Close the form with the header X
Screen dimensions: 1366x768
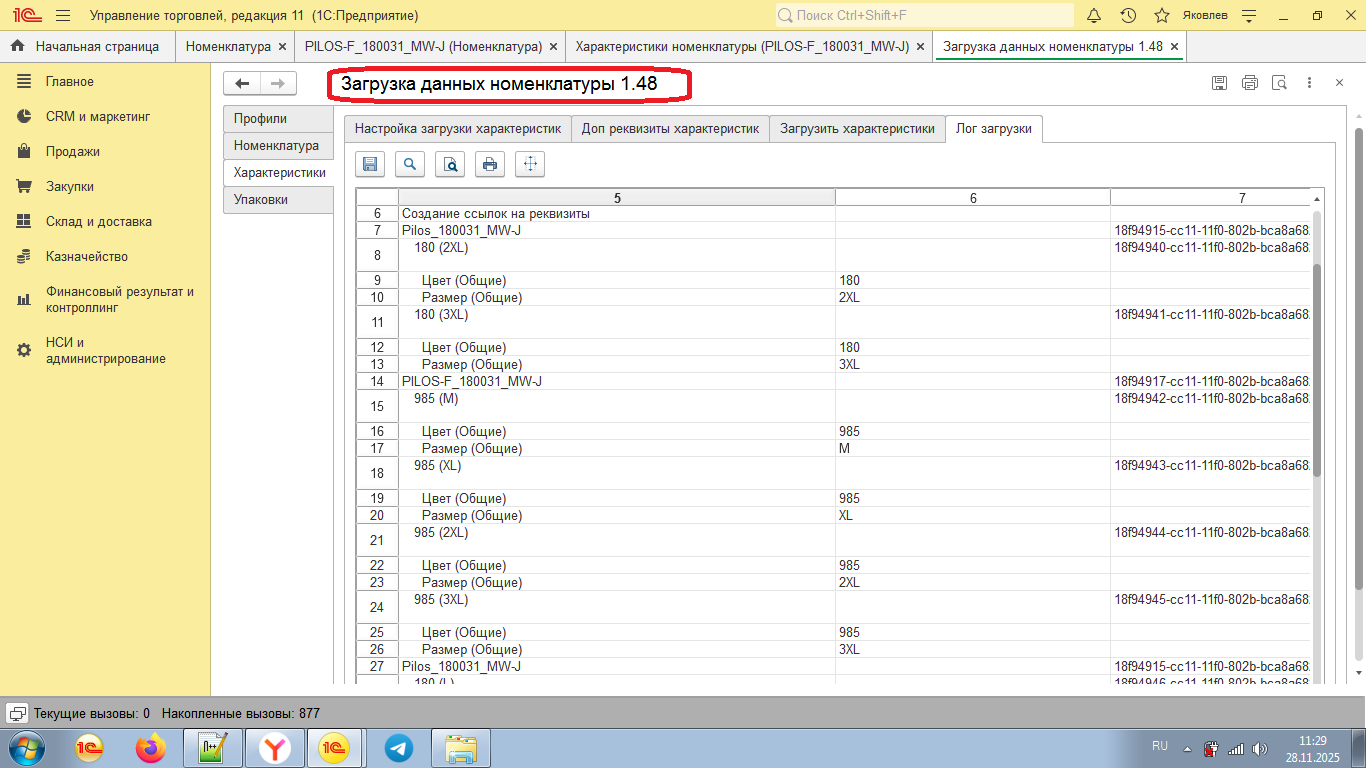tap(1339, 83)
